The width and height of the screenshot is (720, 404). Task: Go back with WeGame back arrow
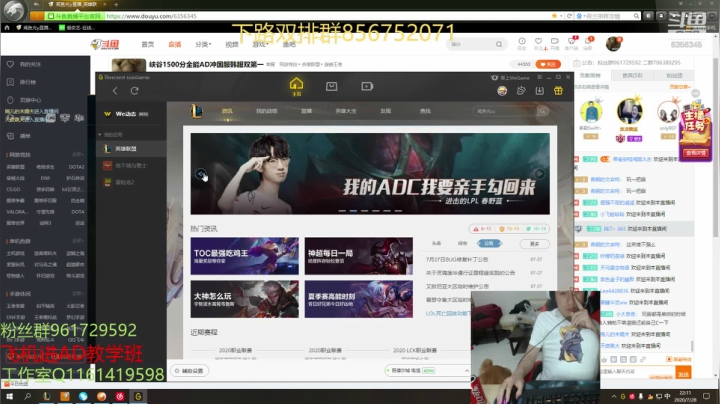pyautogui.click(x=115, y=91)
